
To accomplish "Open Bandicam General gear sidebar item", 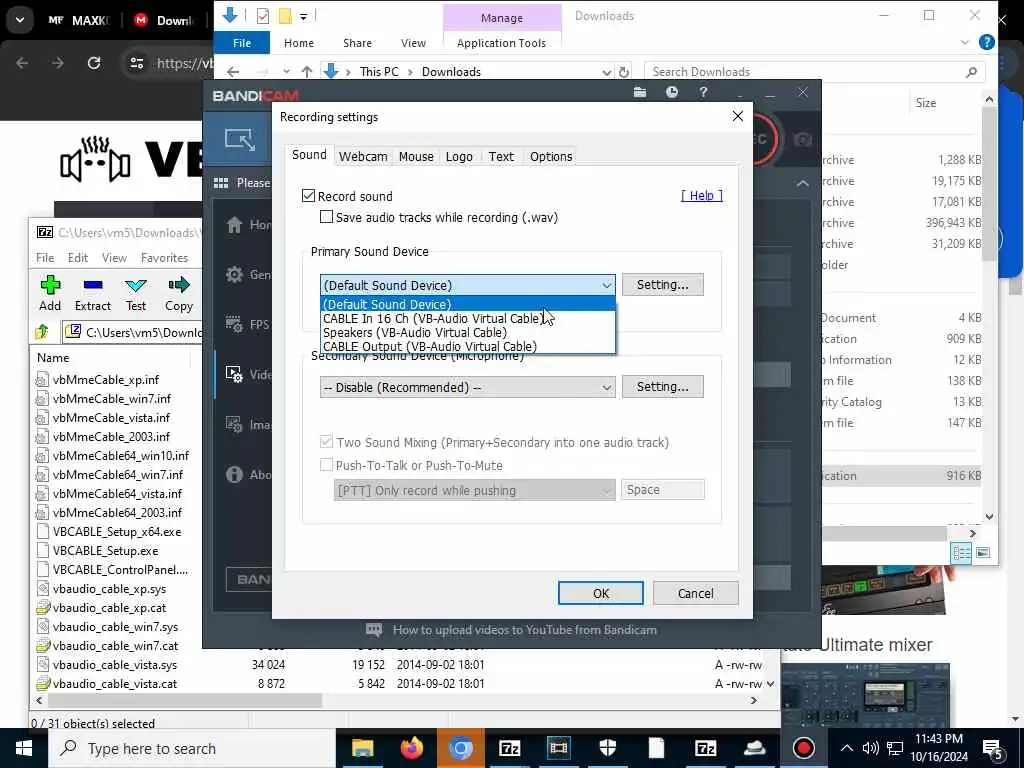I will [x=247, y=275].
